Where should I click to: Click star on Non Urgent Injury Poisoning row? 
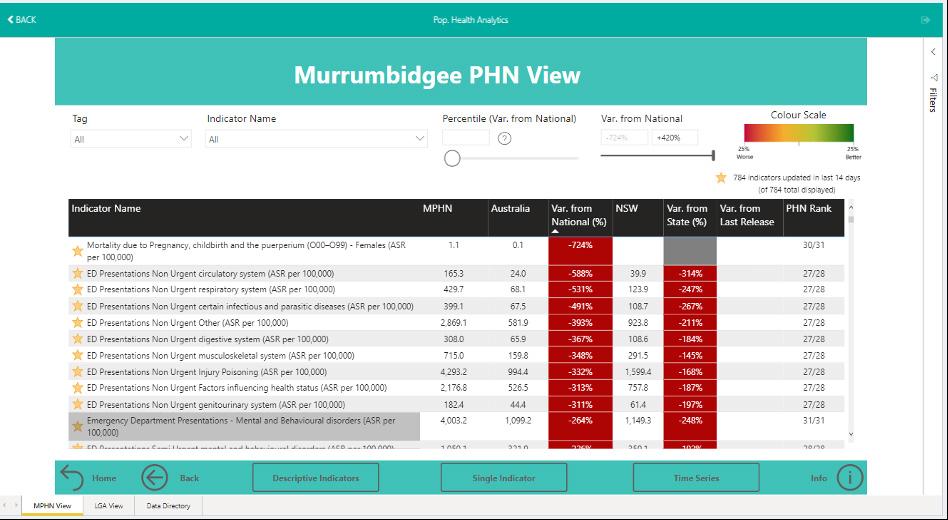point(77,372)
